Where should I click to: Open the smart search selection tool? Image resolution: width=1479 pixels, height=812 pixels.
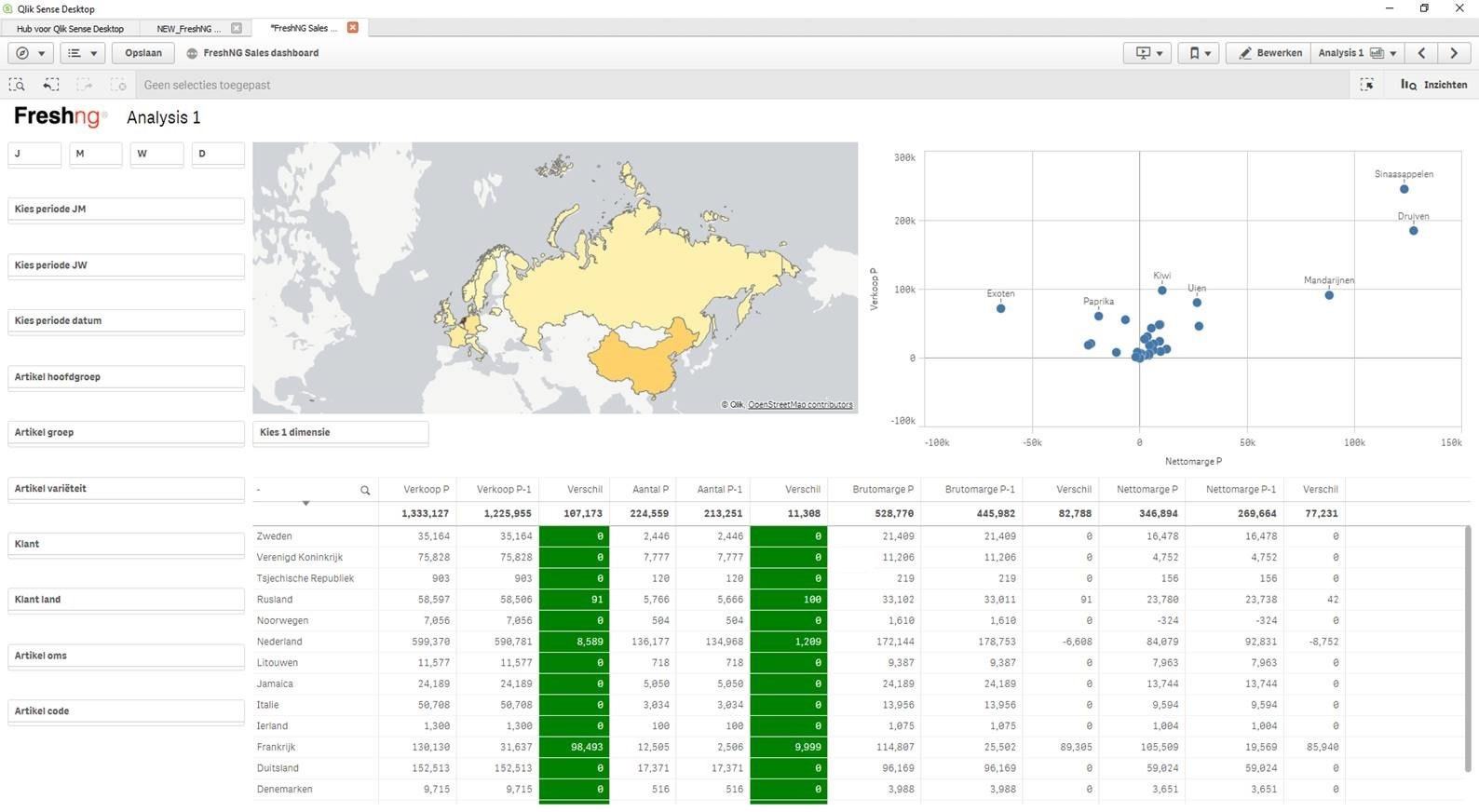tap(17, 85)
